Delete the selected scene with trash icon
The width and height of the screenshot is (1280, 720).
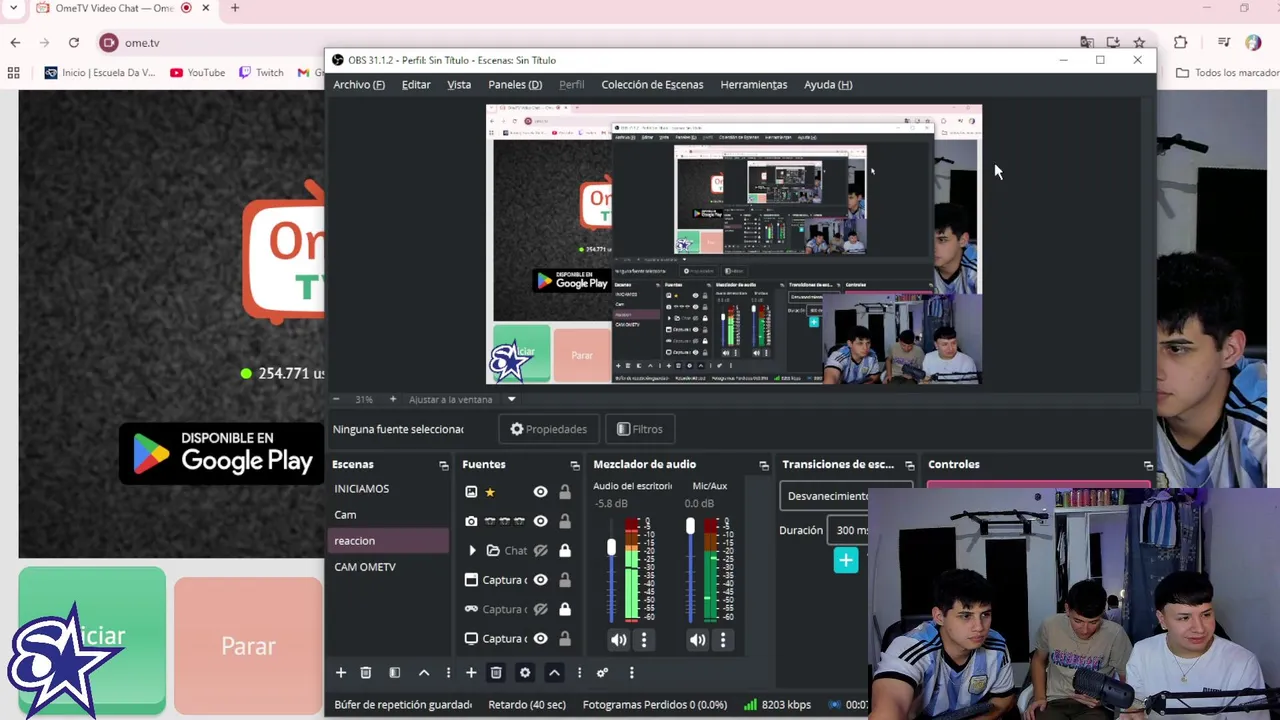pos(366,673)
